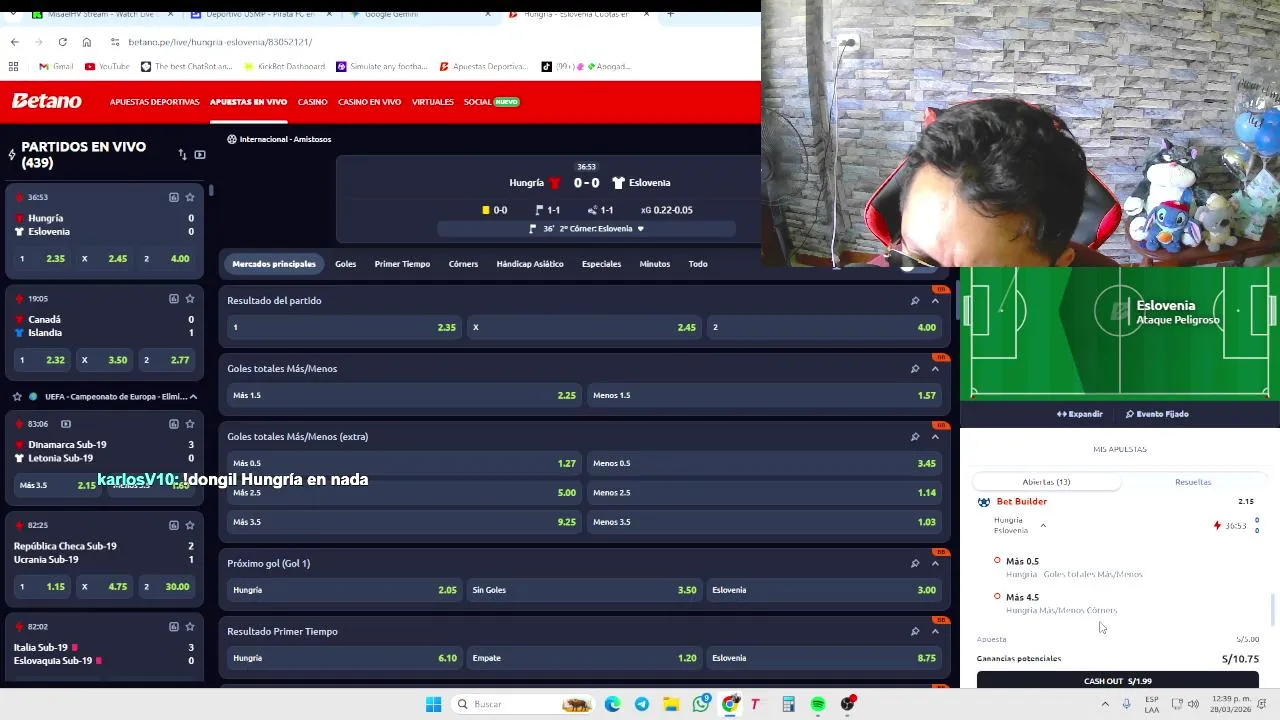Favorite the Canadá-Islandia match star
This screenshot has height=720, width=1280.
[x=190, y=298]
